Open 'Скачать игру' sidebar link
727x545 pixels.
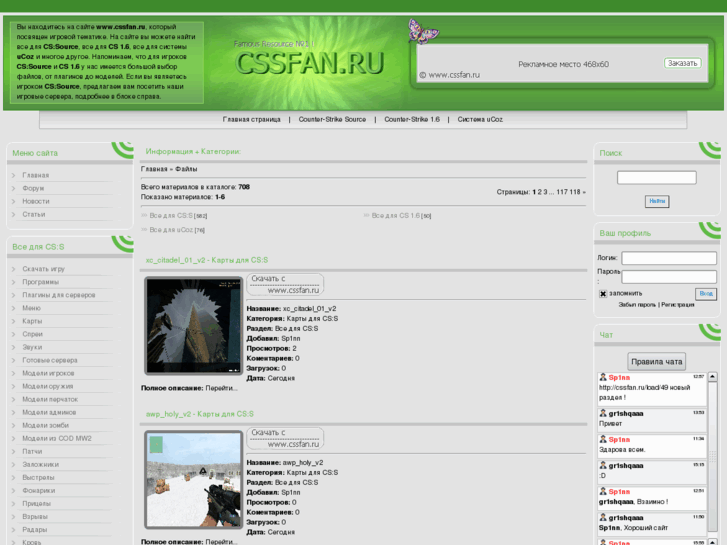click(x=44, y=269)
